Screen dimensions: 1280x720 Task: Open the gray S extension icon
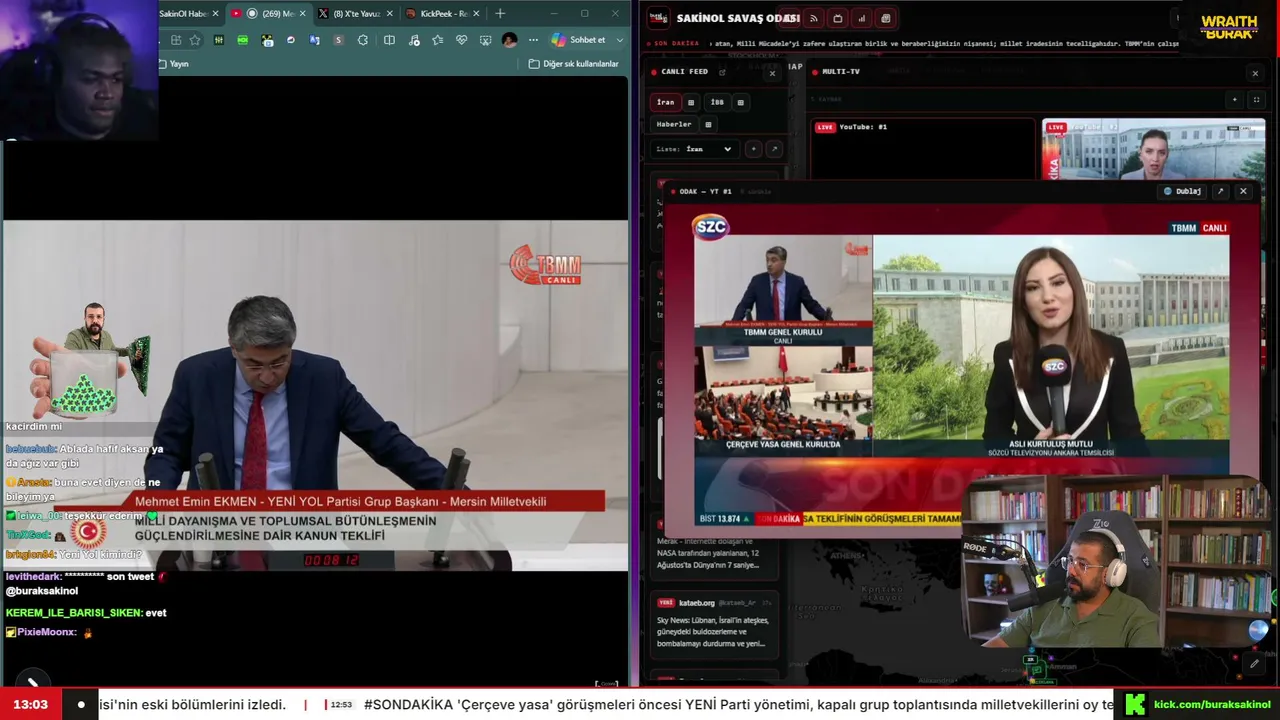pos(339,40)
